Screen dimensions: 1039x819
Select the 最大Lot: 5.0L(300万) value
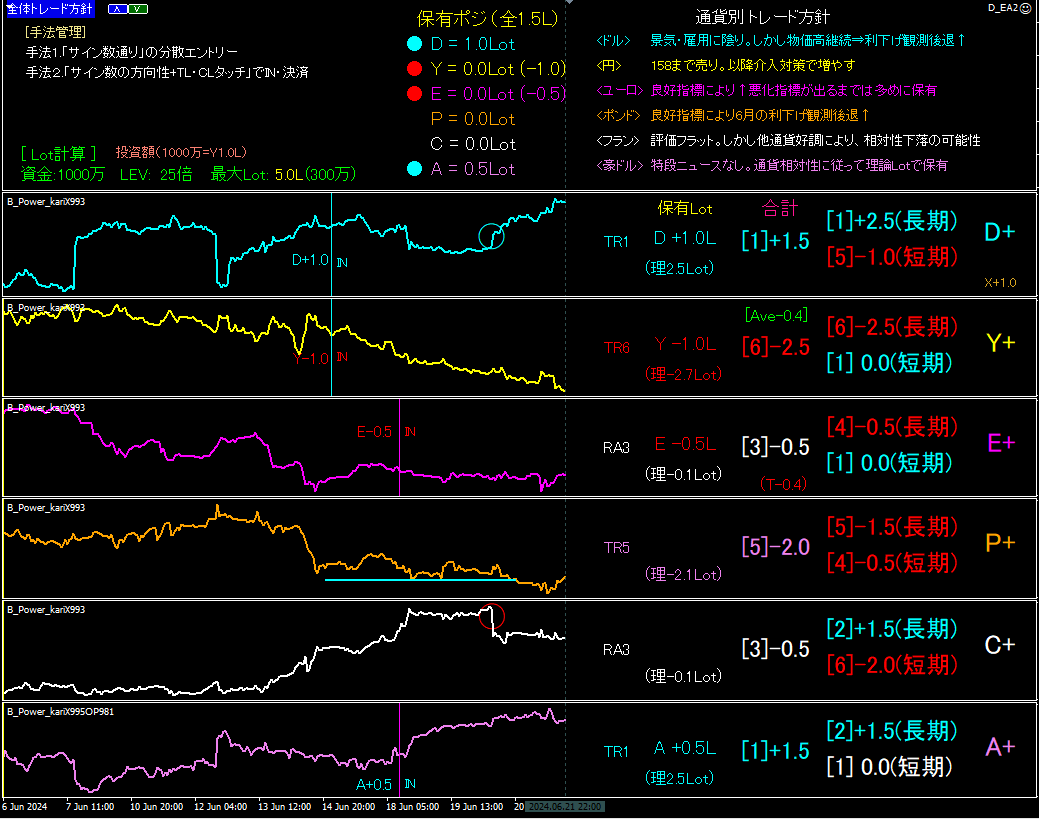point(283,174)
